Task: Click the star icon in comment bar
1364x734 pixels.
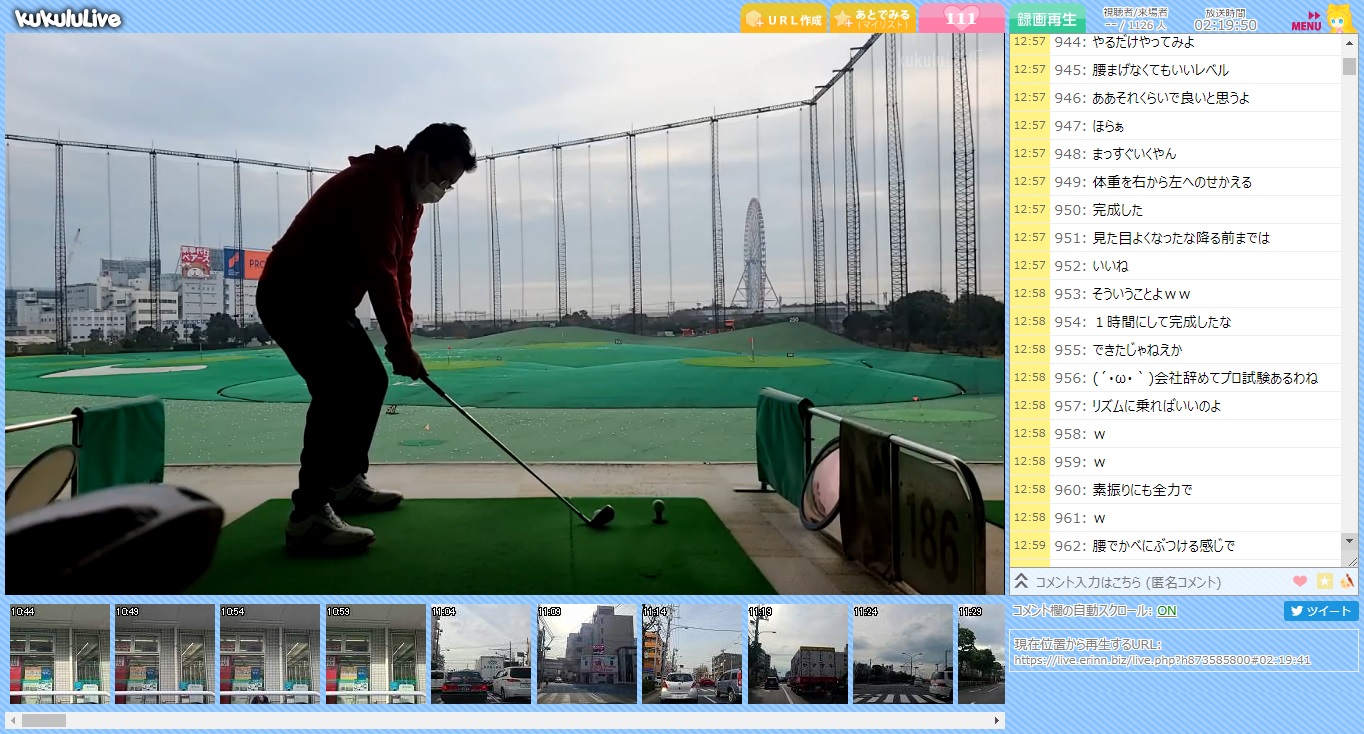Action: coord(1324,581)
